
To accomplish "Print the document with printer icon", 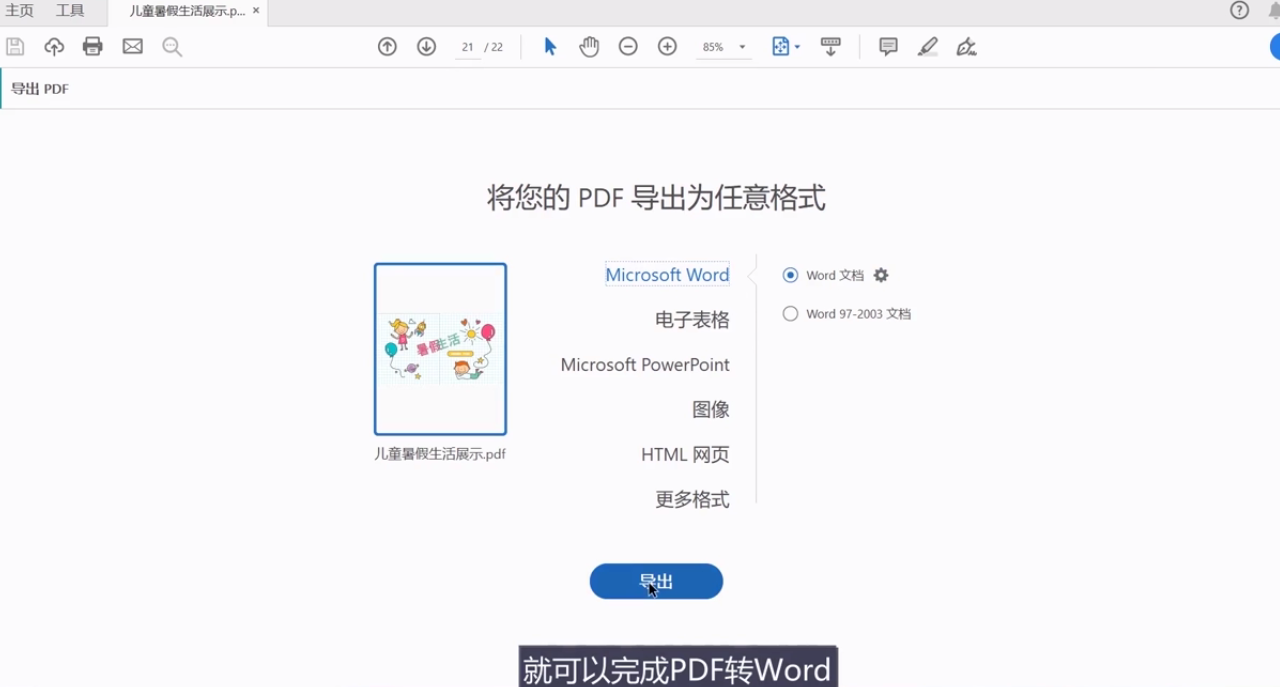I will coord(93,47).
